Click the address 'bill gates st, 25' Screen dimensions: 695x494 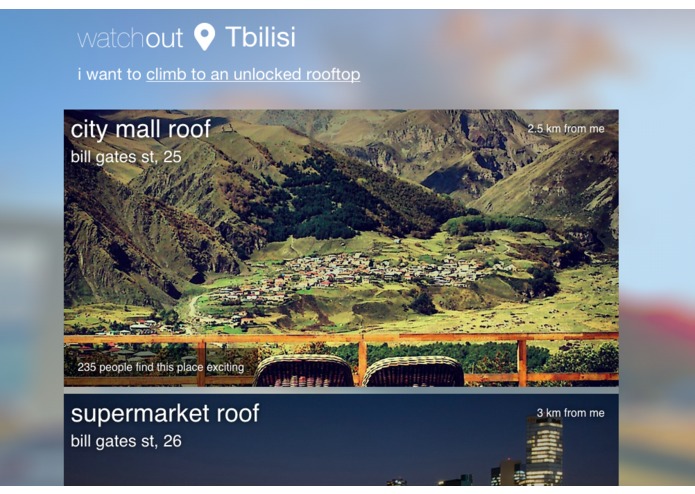pyautogui.click(x=126, y=157)
